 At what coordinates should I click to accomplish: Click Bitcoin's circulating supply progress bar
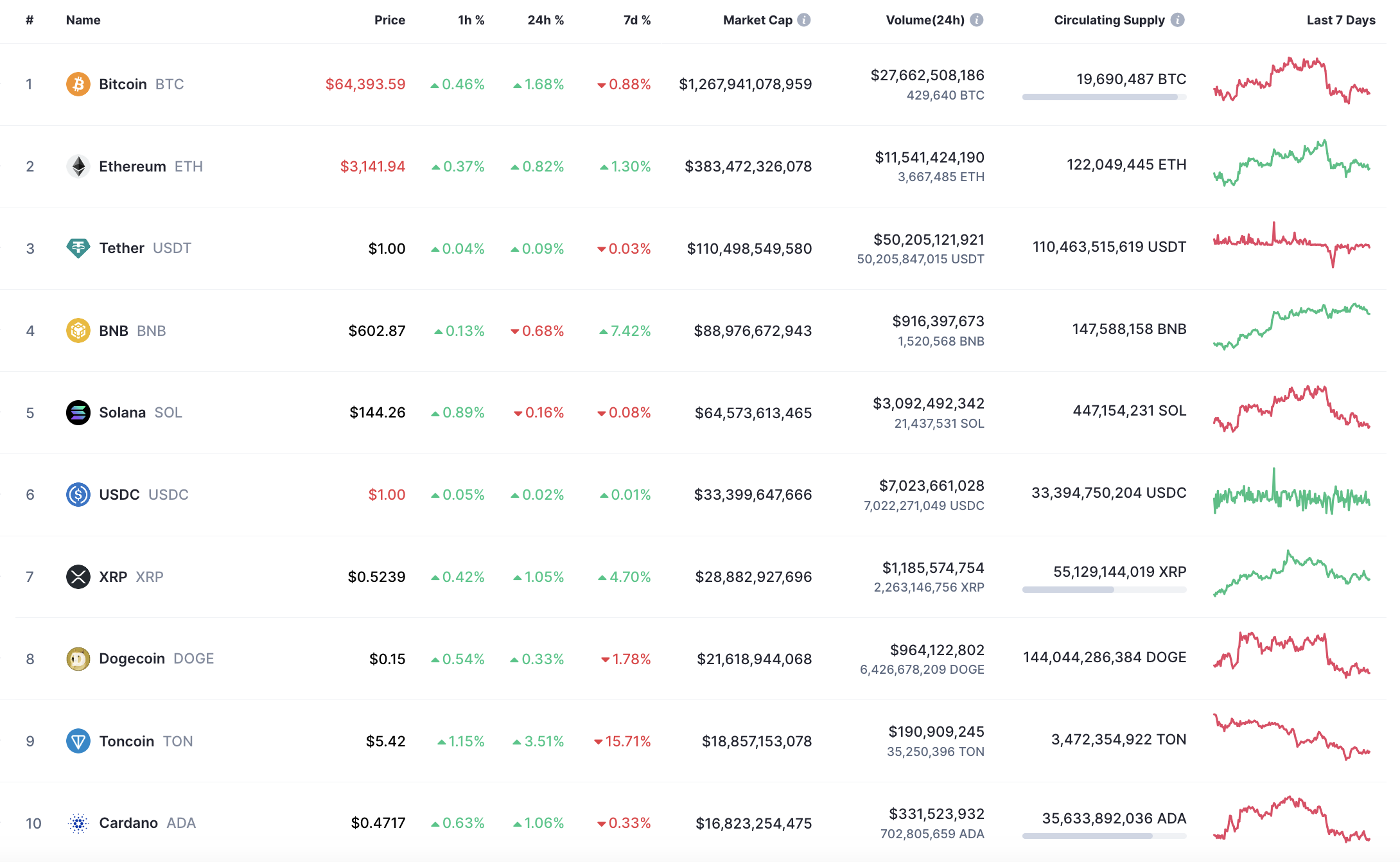click(1103, 97)
